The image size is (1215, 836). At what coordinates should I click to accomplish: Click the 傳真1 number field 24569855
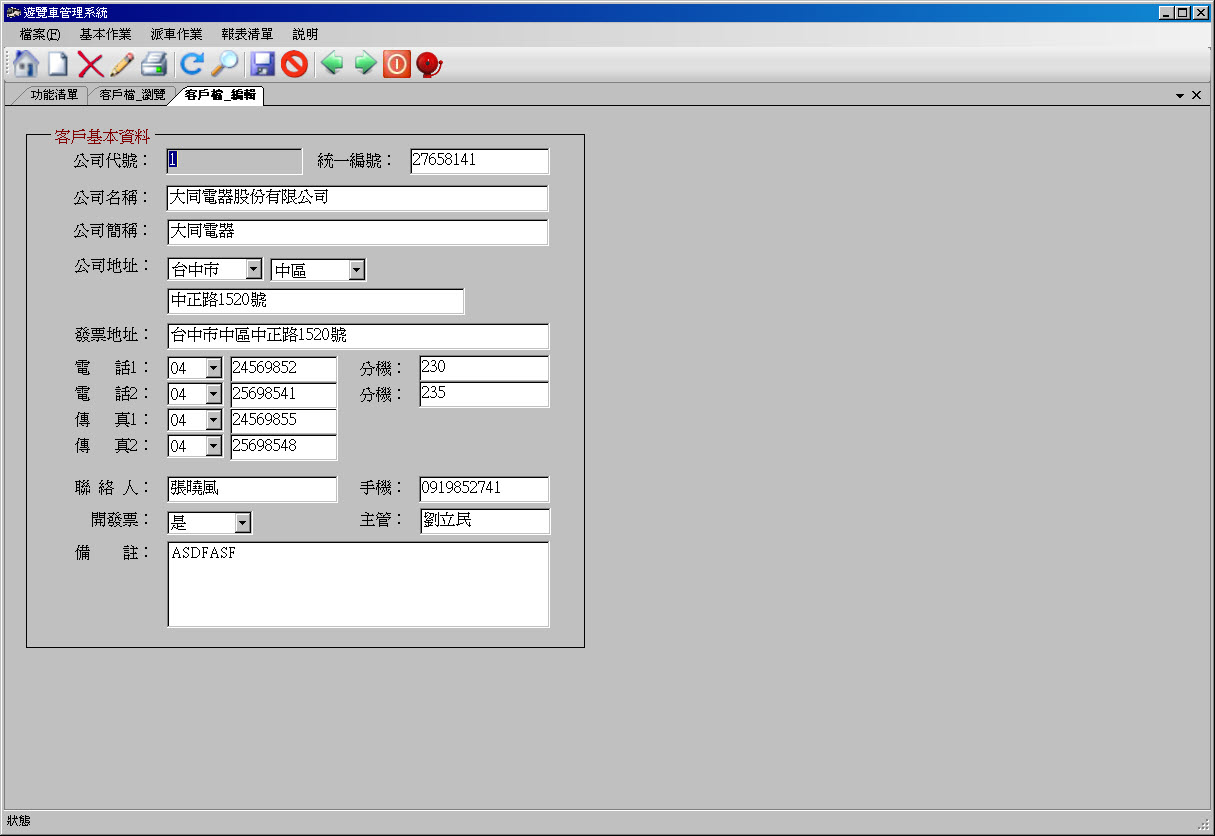[284, 420]
